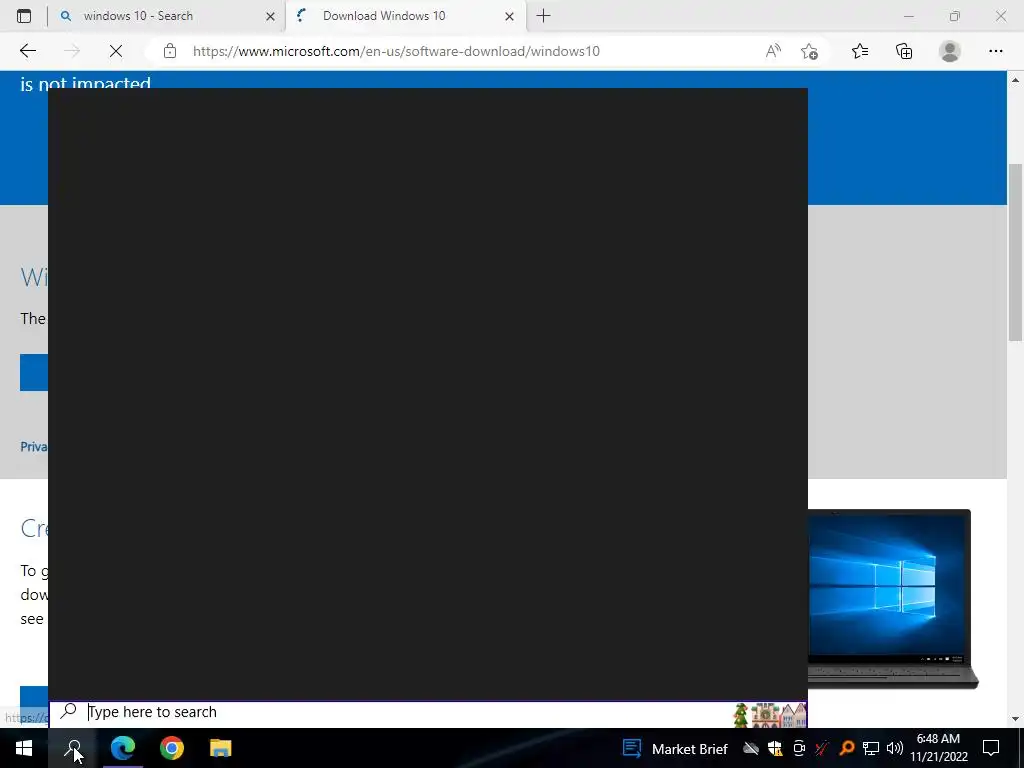Open the Action Center notifications
This screenshot has height=768, width=1024.
pos(991,748)
